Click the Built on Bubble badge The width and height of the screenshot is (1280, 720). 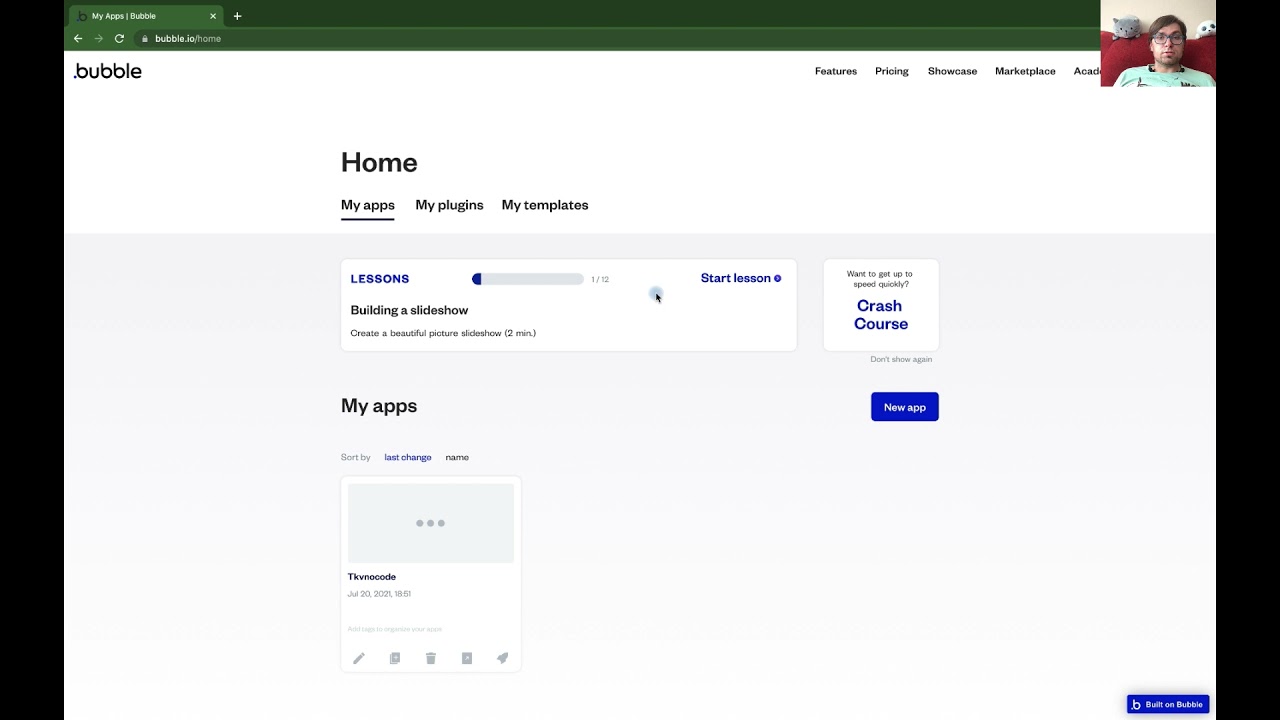pyautogui.click(x=1168, y=704)
